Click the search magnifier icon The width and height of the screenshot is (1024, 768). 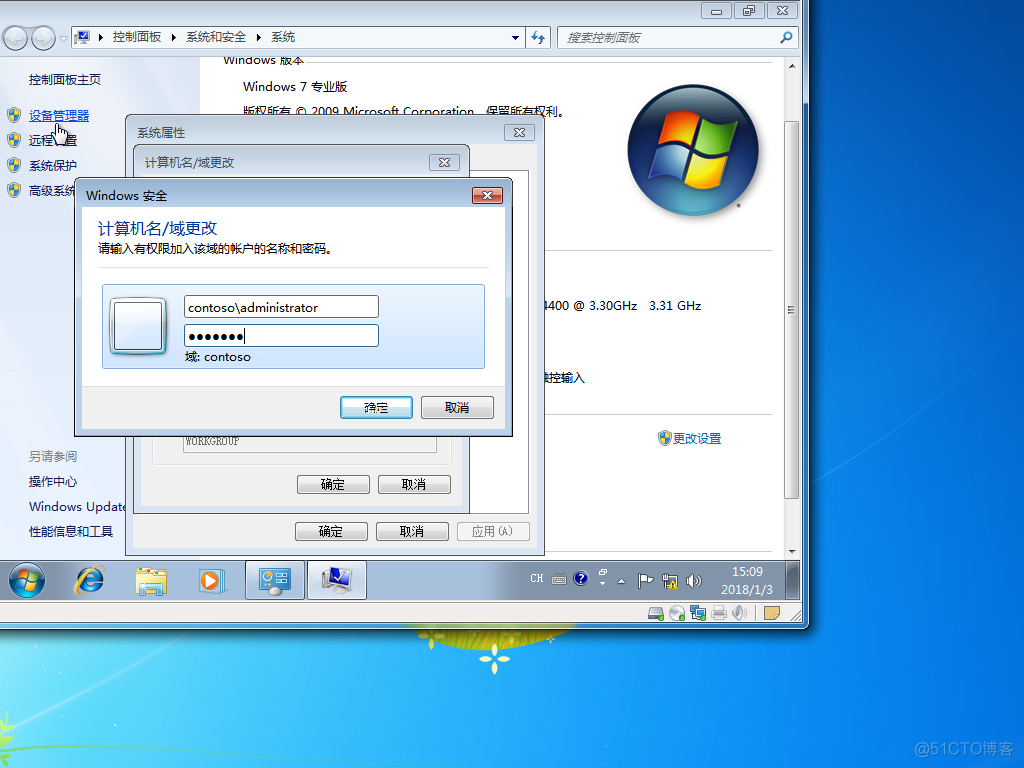[x=786, y=38]
